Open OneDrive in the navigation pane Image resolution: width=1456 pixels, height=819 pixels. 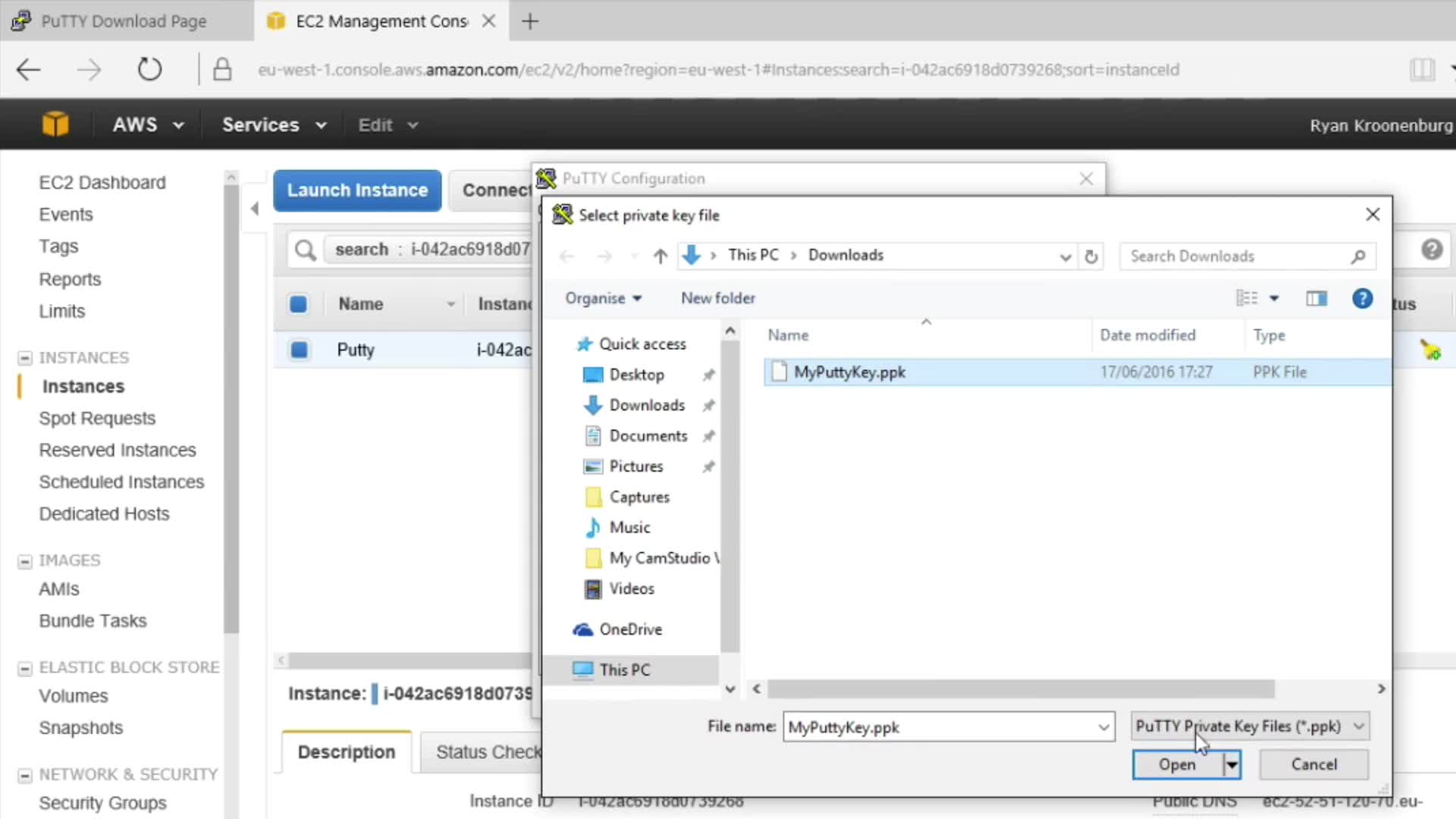coord(630,629)
